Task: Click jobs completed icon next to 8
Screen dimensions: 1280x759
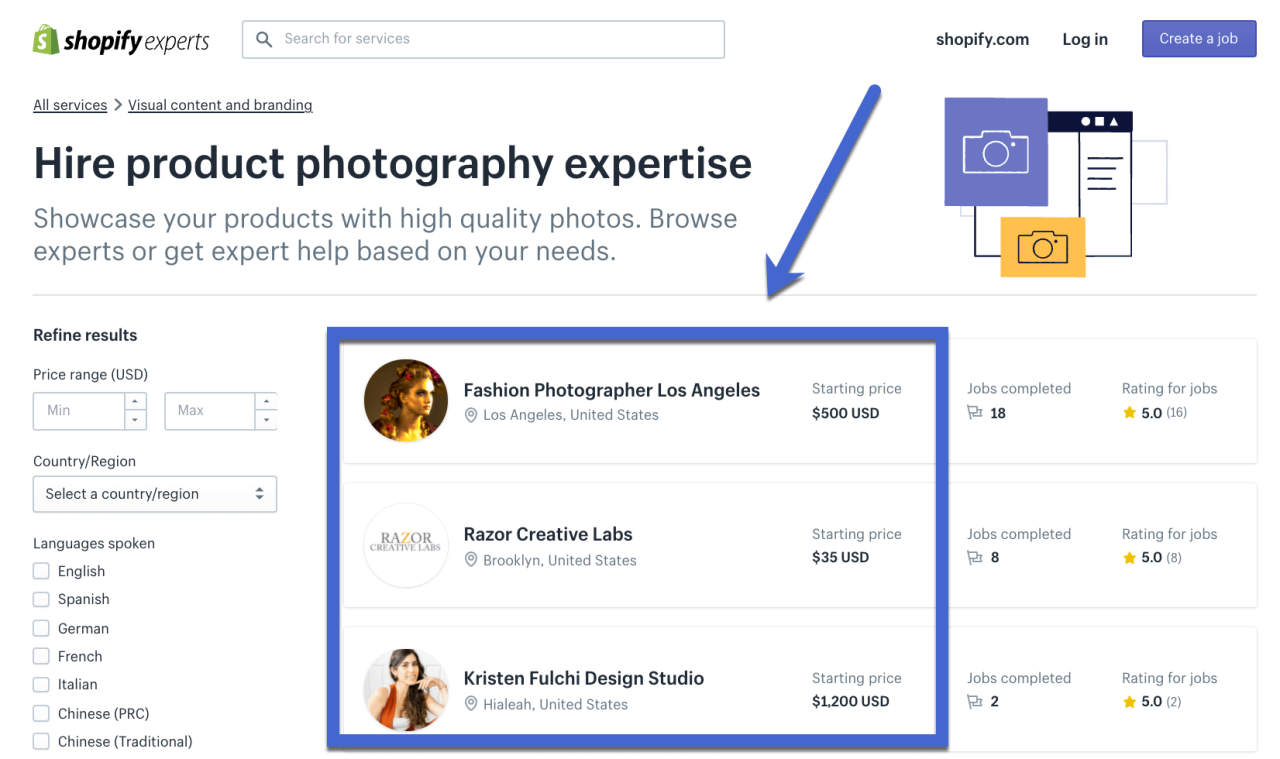Action: (975, 557)
